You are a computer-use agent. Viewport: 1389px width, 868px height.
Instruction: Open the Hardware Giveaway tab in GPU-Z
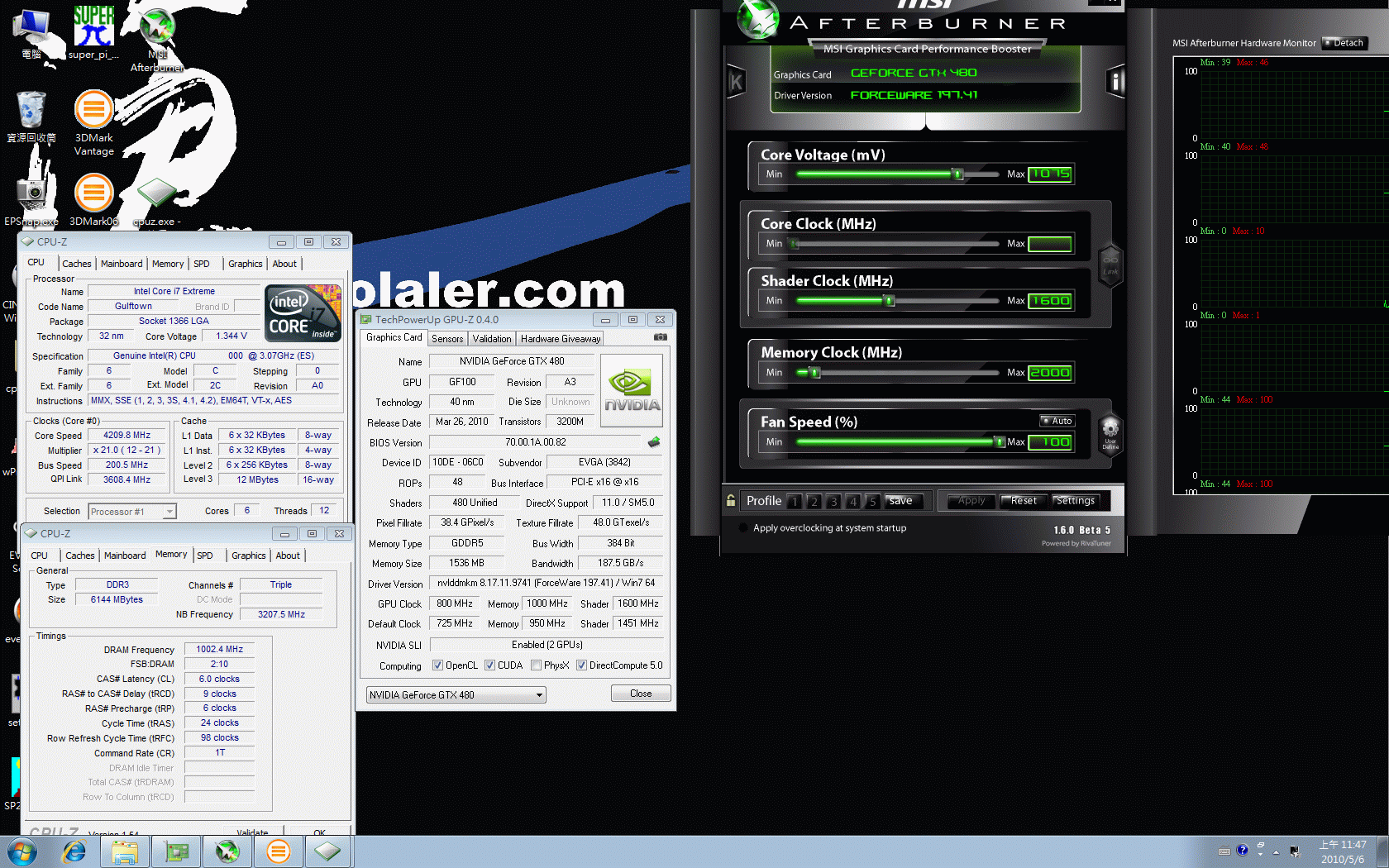pyautogui.click(x=561, y=339)
